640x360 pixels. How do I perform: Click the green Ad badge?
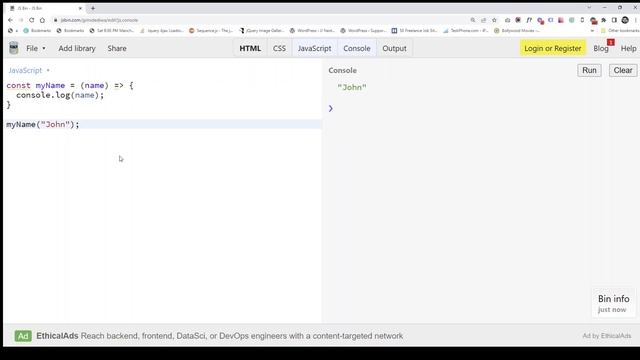click(x=23, y=336)
